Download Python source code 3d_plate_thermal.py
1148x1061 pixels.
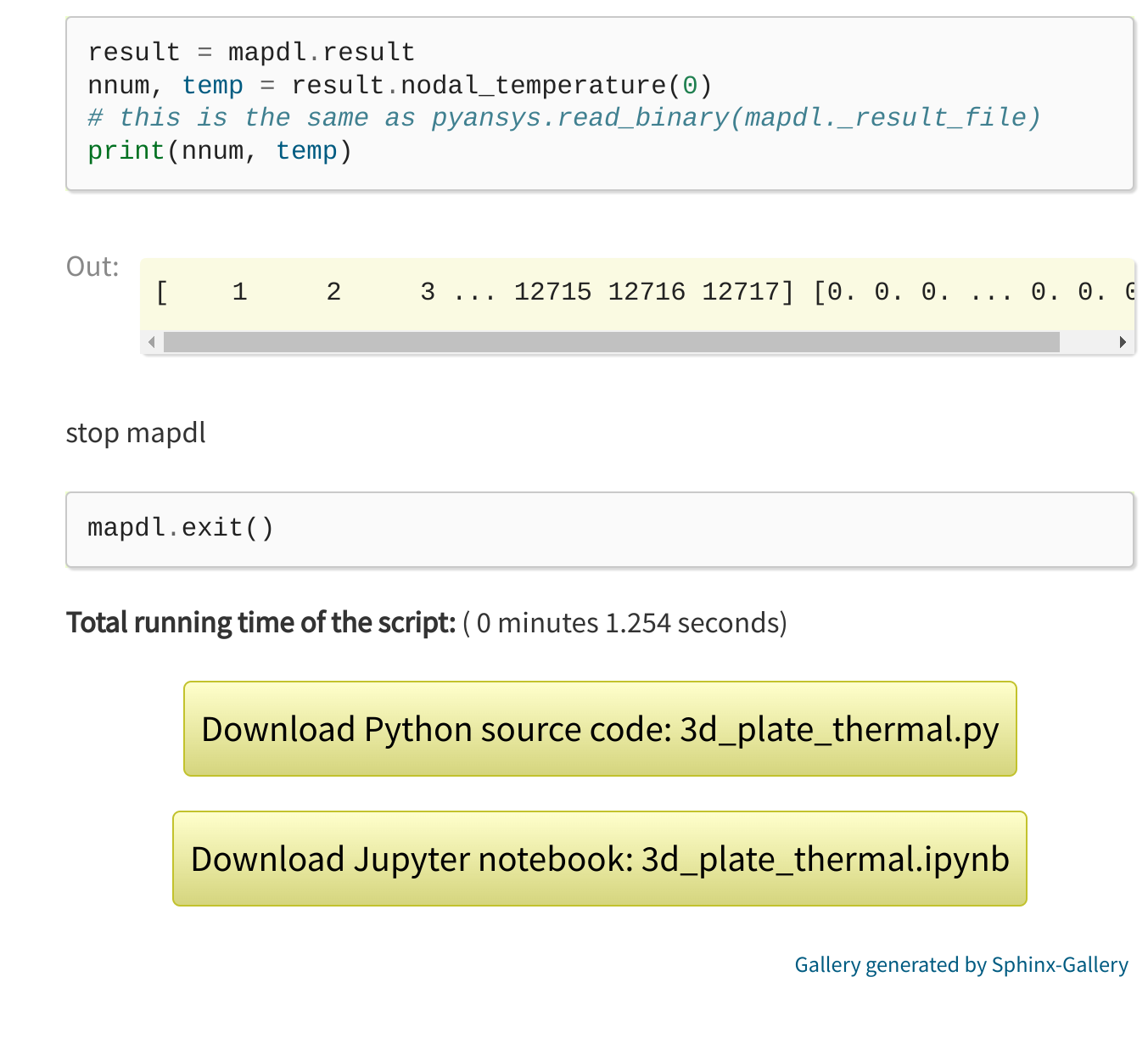coord(600,728)
